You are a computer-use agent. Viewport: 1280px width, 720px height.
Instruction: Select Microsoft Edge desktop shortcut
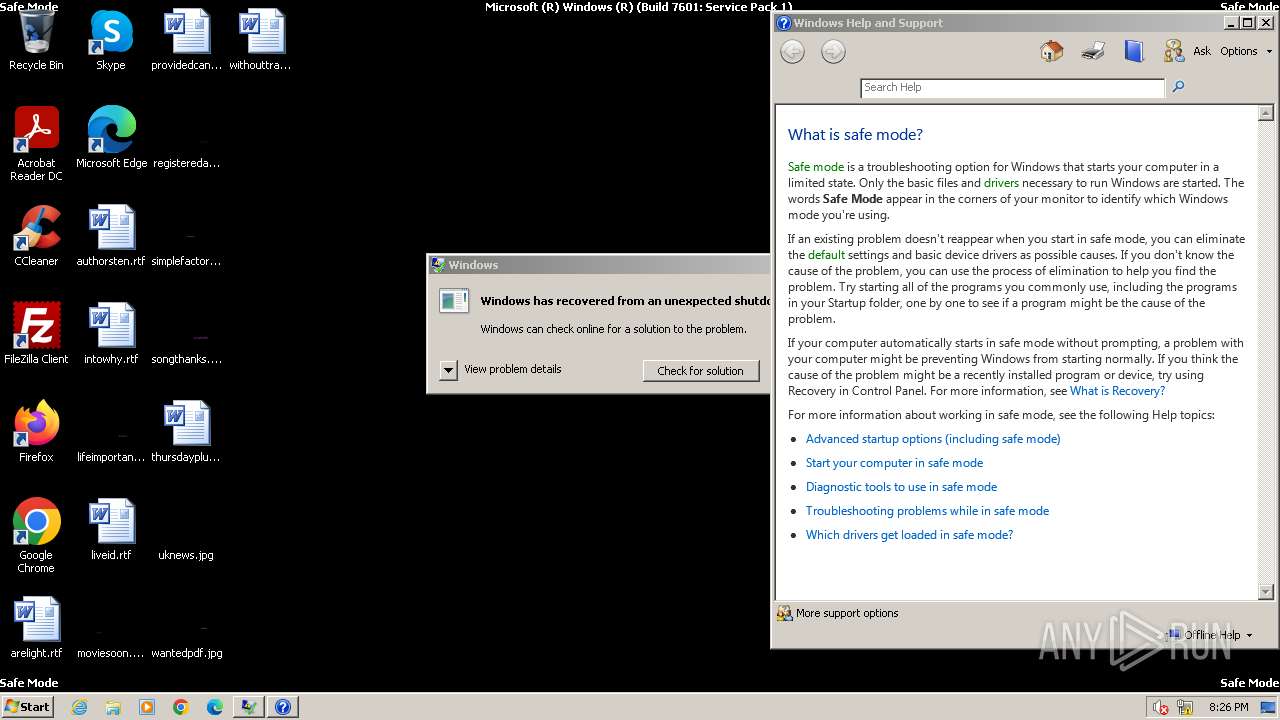coord(111,139)
